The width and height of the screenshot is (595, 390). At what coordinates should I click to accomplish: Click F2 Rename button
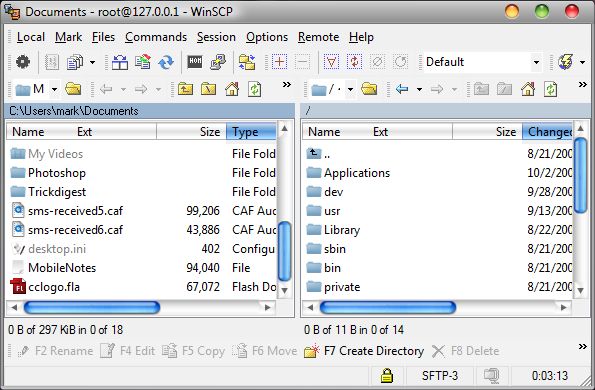[x=55, y=351]
